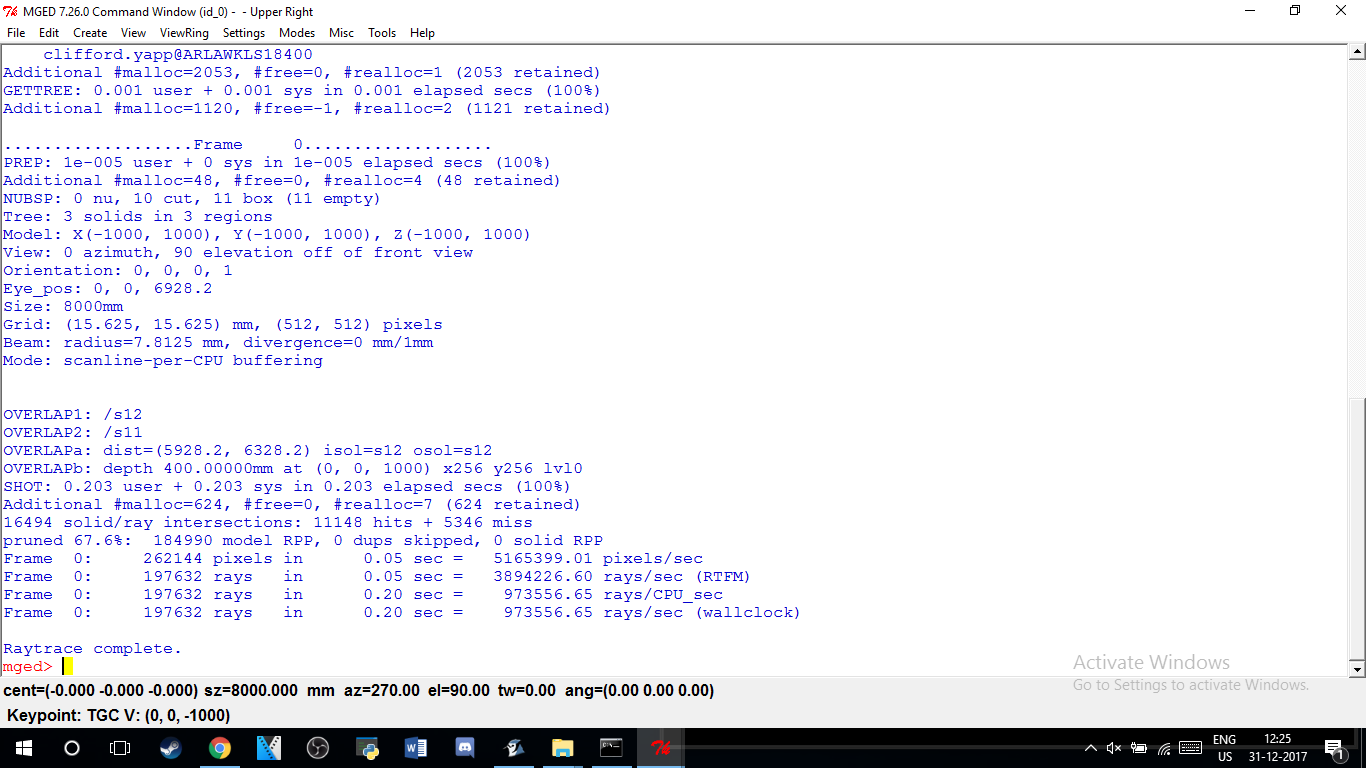The height and width of the screenshot is (768, 1366).
Task: Open OBS Studio from the taskbar
Action: tap(318, 748)
